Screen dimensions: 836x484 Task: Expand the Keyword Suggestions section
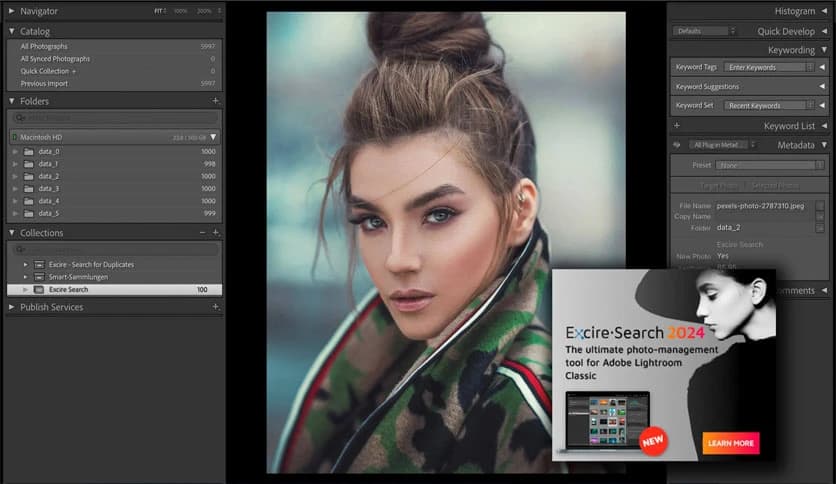click(x=822, y=86)
